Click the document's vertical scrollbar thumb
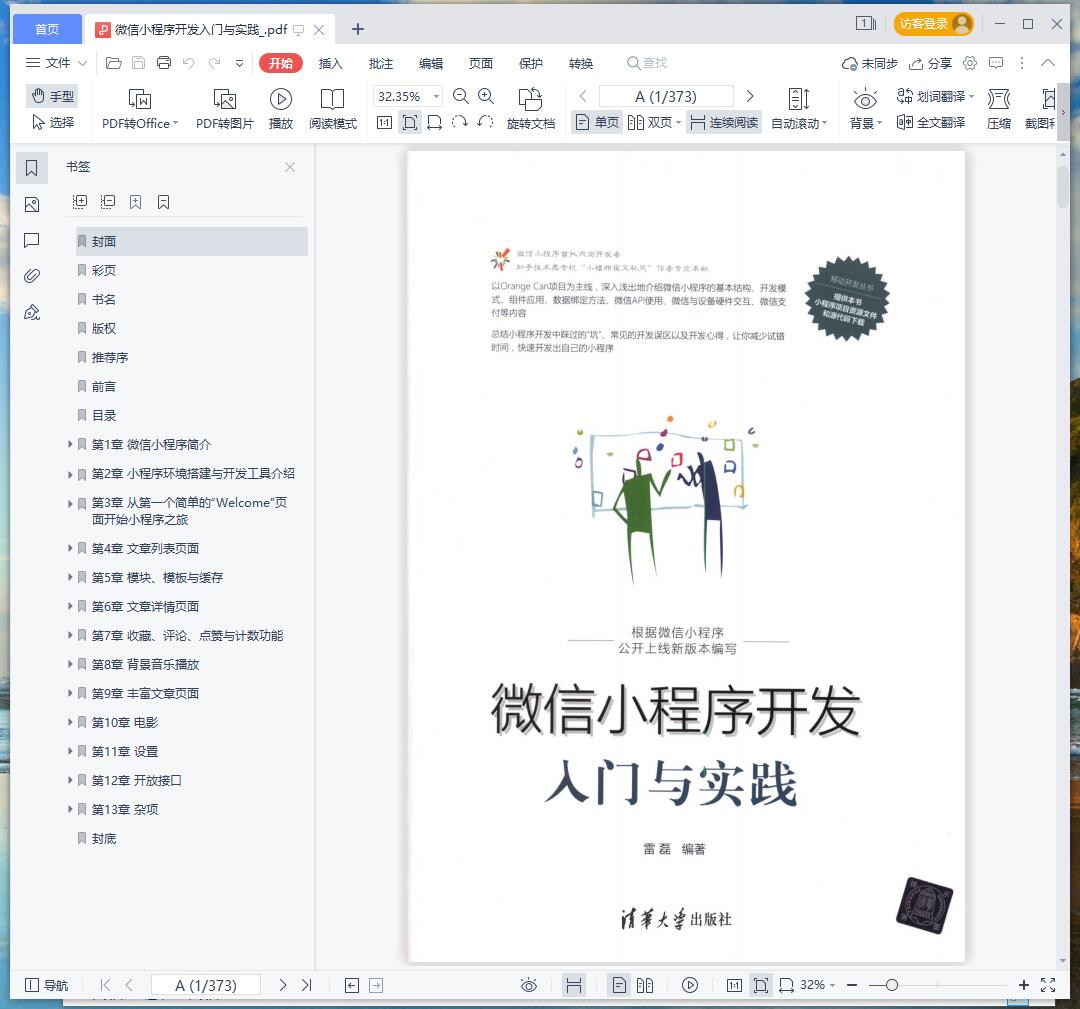 pos(1063,185)
